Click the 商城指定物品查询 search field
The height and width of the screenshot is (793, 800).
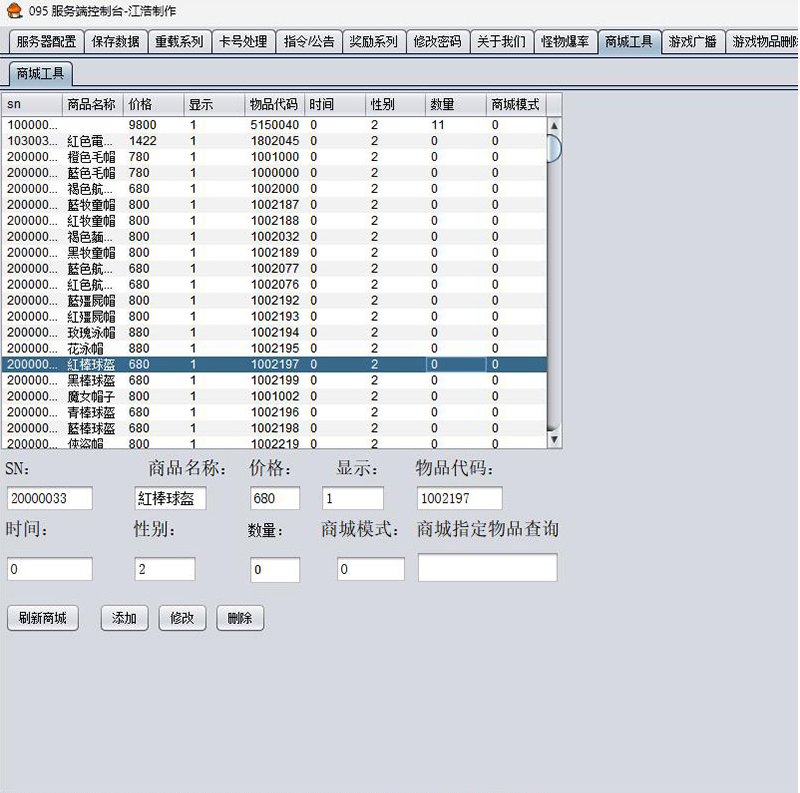click(x=487, y=568)
